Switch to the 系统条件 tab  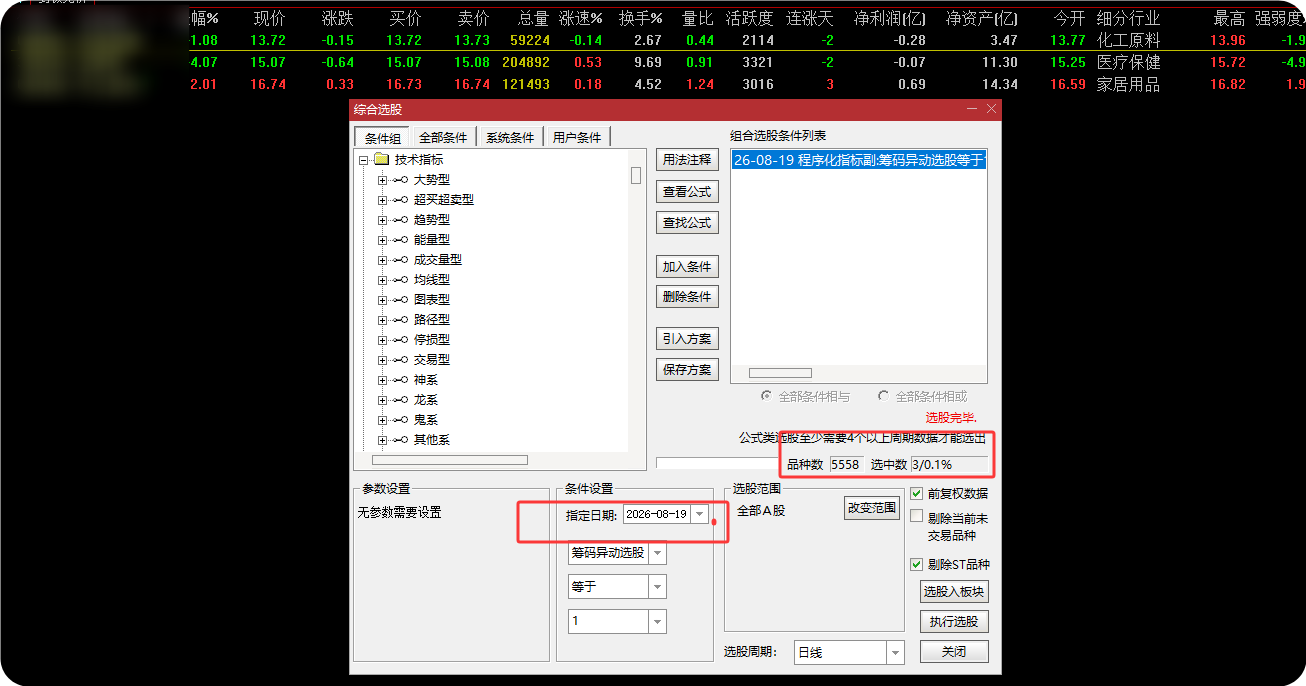click(510, 138)
